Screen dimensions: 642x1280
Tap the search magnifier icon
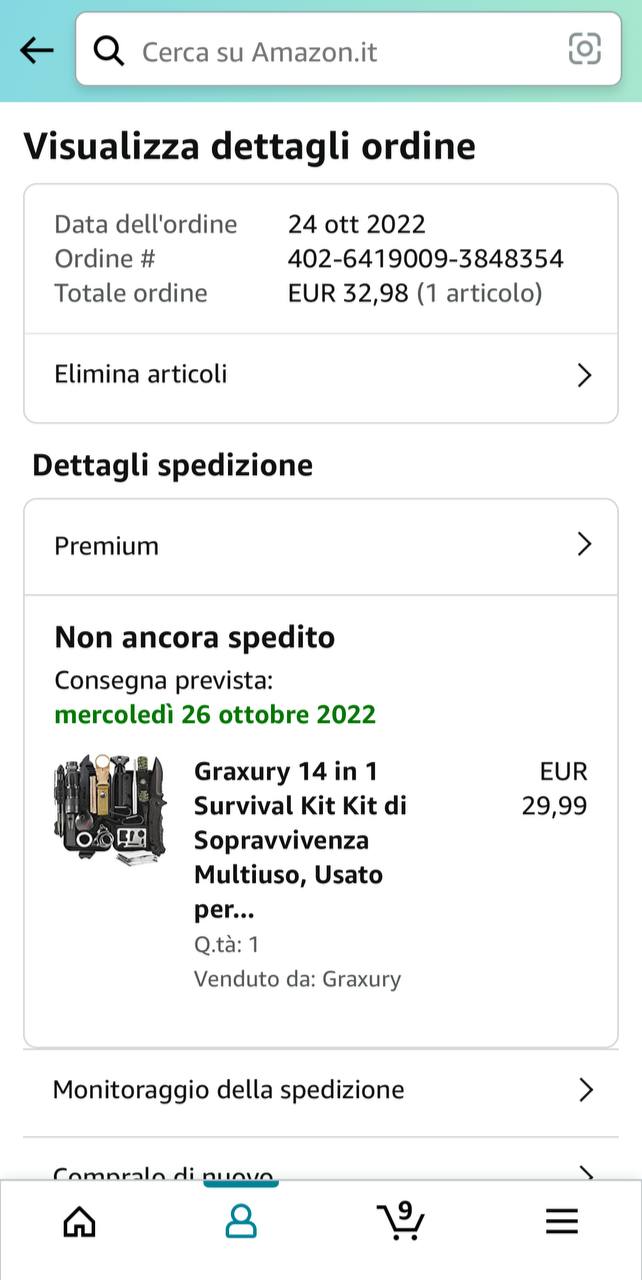(109, 51)
